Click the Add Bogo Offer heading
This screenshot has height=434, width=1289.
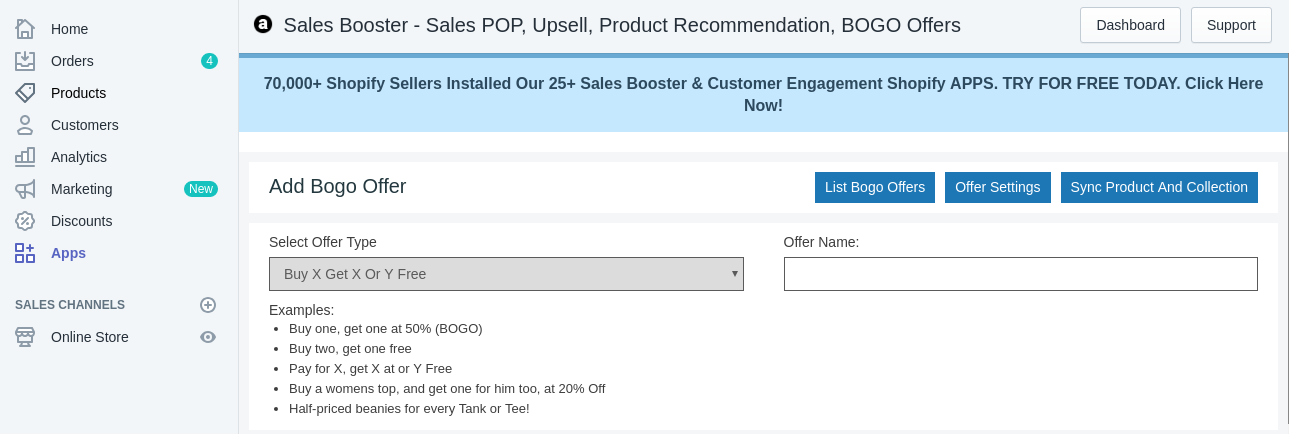338,186
